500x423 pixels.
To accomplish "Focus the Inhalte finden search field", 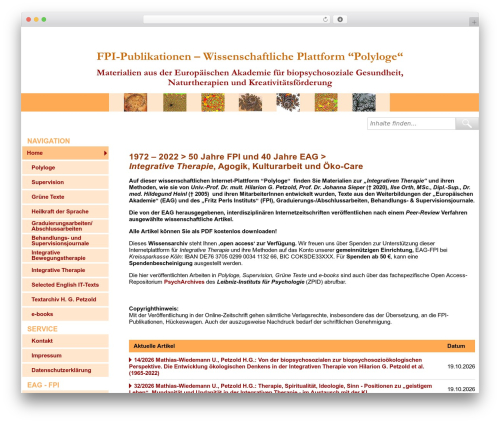I will [x=411, y=124].
